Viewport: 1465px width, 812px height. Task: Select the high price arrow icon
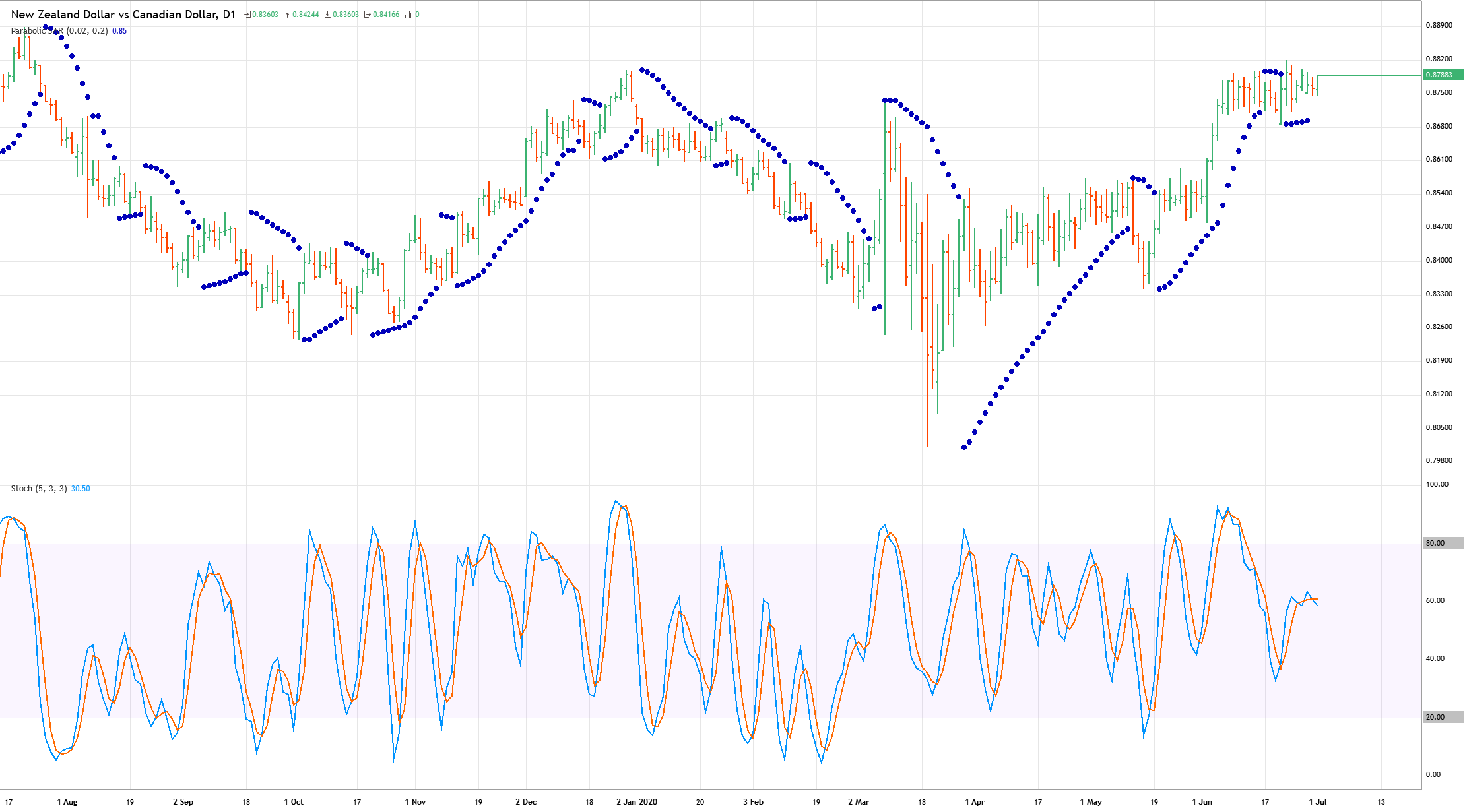click(286, 14)
